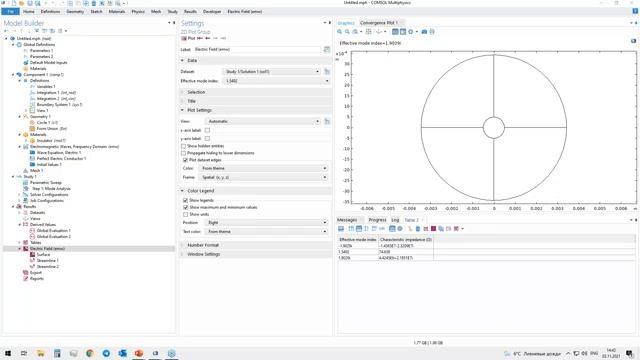Expand the Title section
This screenshot has height=360, width=640.
[256, 101]
